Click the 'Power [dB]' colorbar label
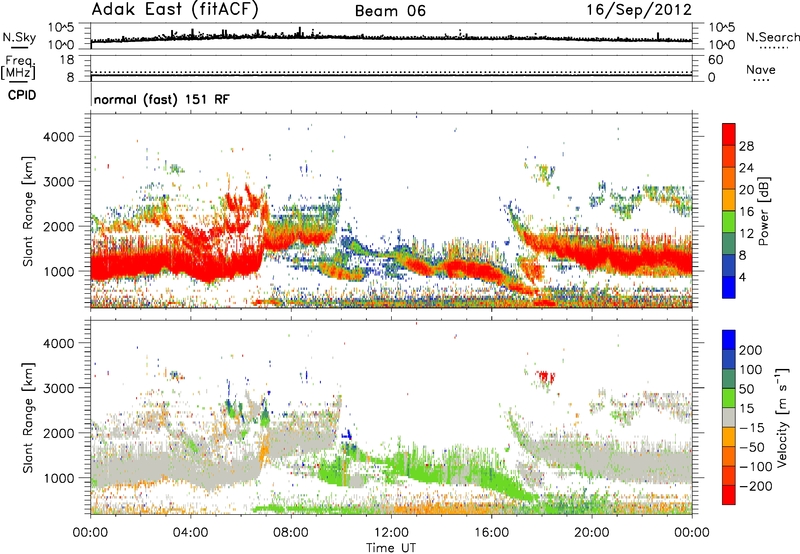Image resolution: width=800 pixels, height=554 pixels. pos(763,211)
